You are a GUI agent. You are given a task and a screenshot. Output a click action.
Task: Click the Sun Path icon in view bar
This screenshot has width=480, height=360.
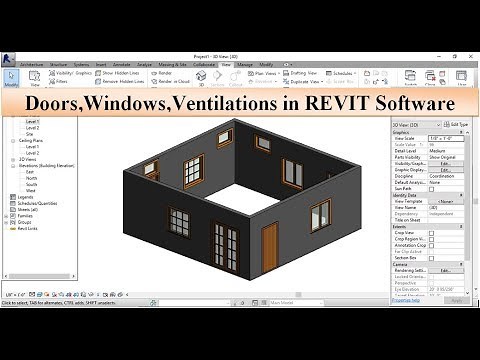(x=46, y=295)
